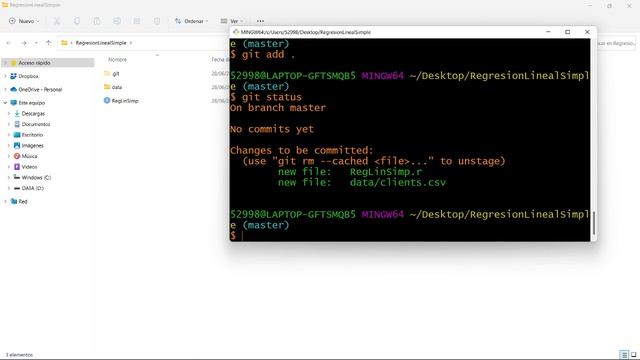Click the Share icon in Explorer toolbar
The image size is (640, 360).
point(137,21)
